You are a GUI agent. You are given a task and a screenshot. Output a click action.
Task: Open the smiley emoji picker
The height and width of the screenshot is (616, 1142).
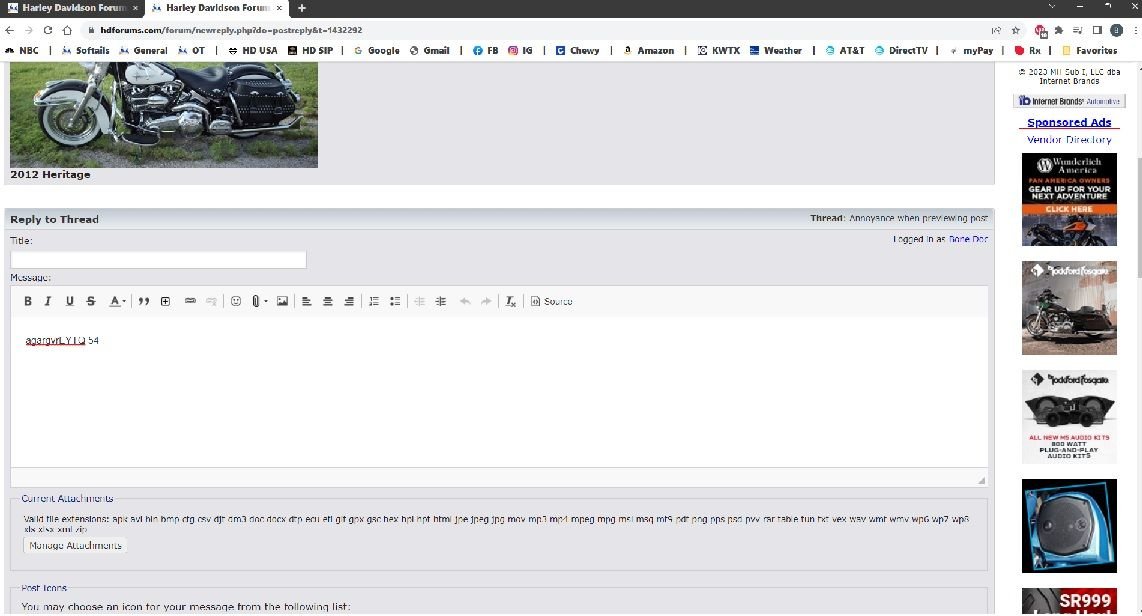(236, 301)
